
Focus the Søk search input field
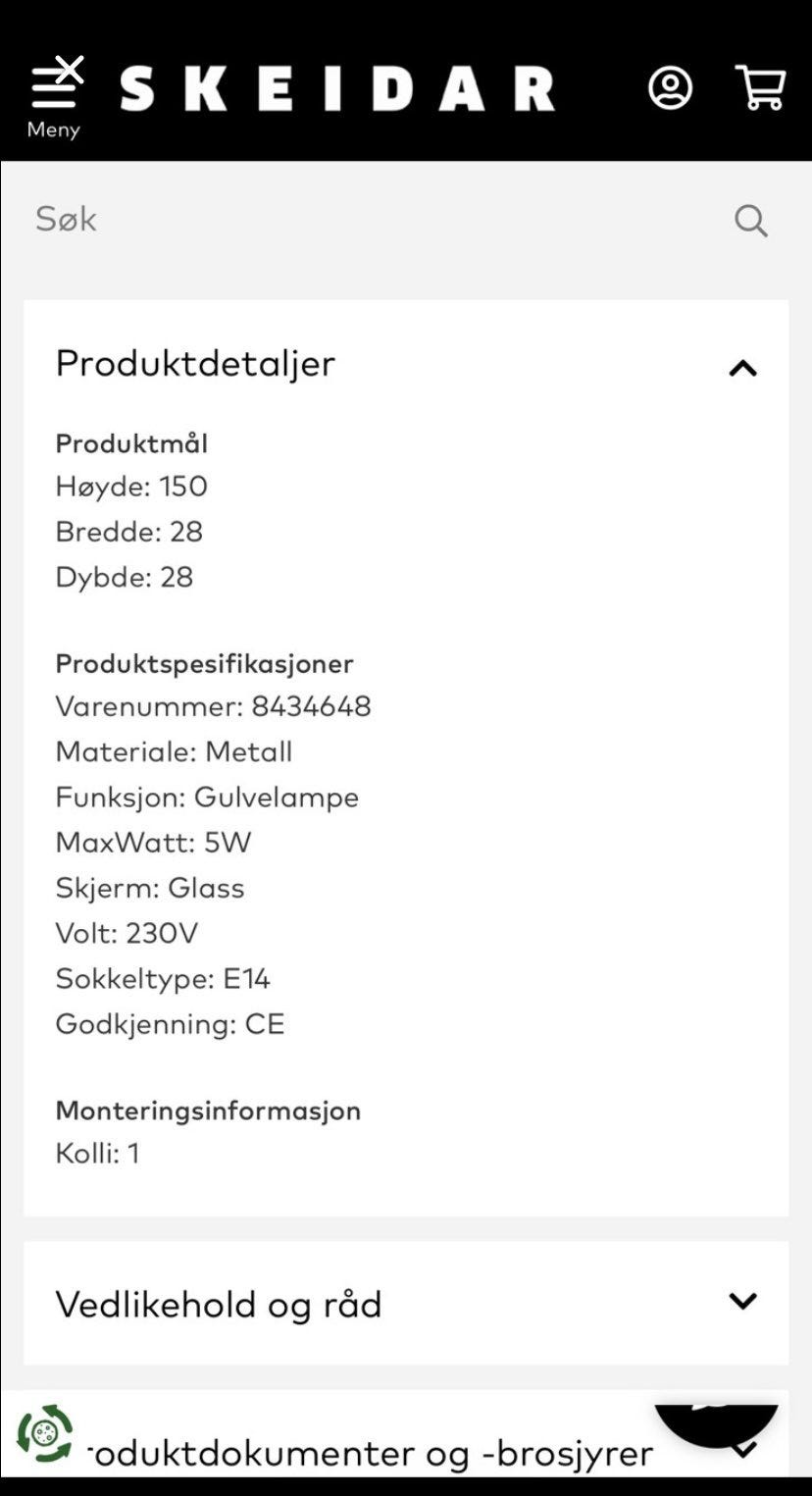coord(373,220)
